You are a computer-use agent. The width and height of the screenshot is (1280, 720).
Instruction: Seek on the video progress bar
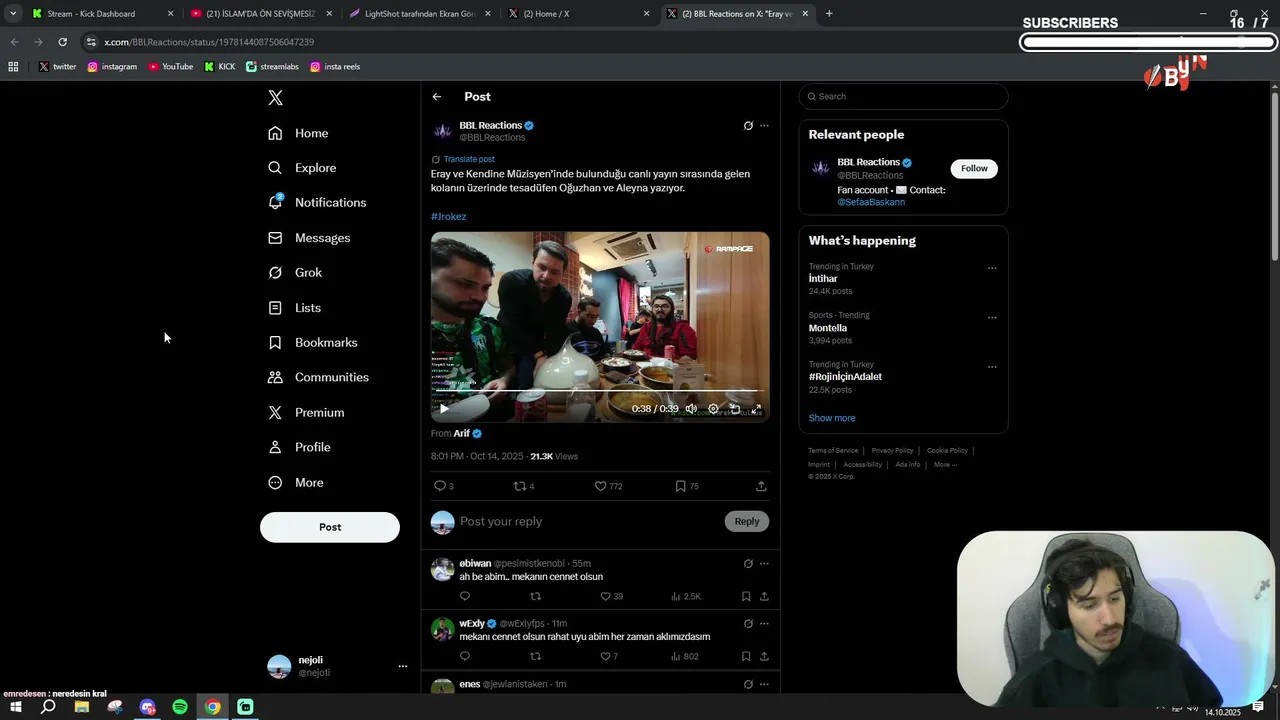point(600,391)
